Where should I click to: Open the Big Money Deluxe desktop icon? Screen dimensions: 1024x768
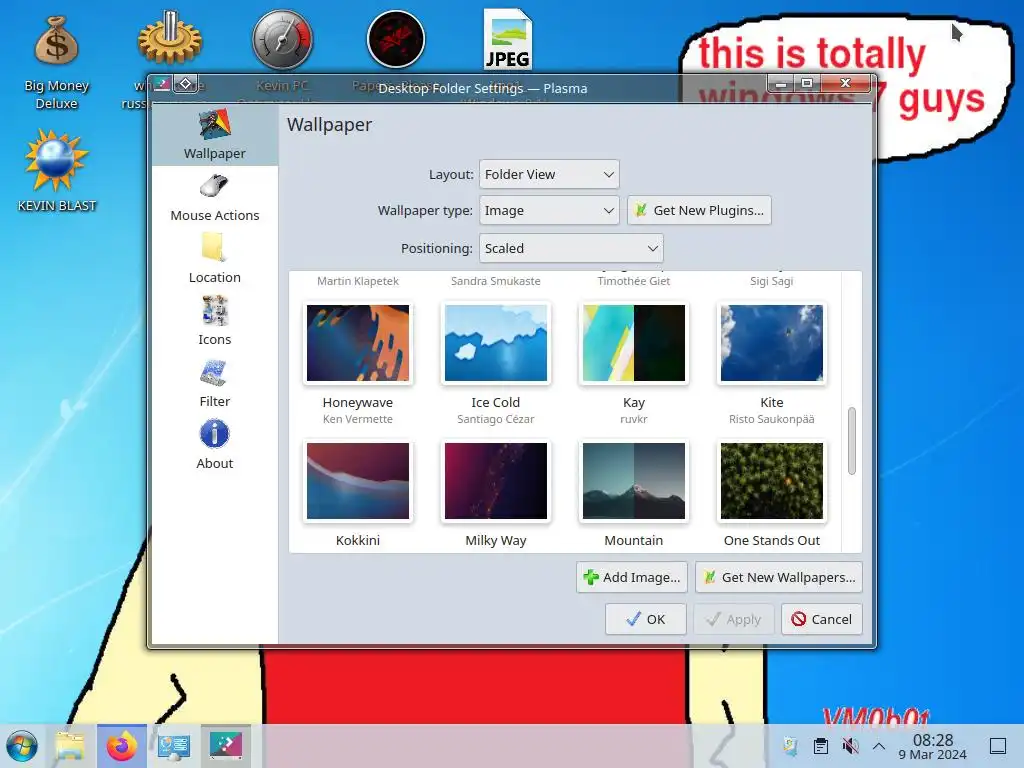point(57,62)
